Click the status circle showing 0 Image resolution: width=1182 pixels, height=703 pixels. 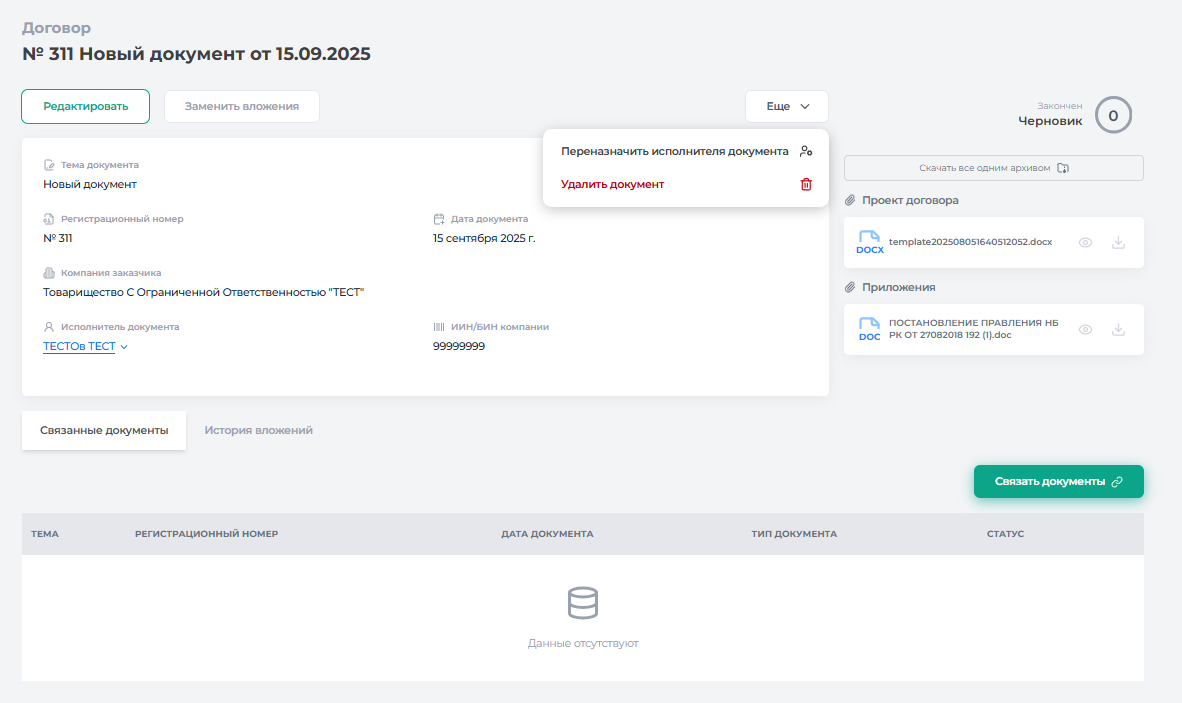pos(1113,115)
